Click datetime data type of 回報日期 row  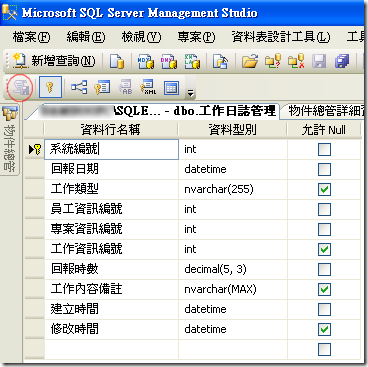click(233, 169)
